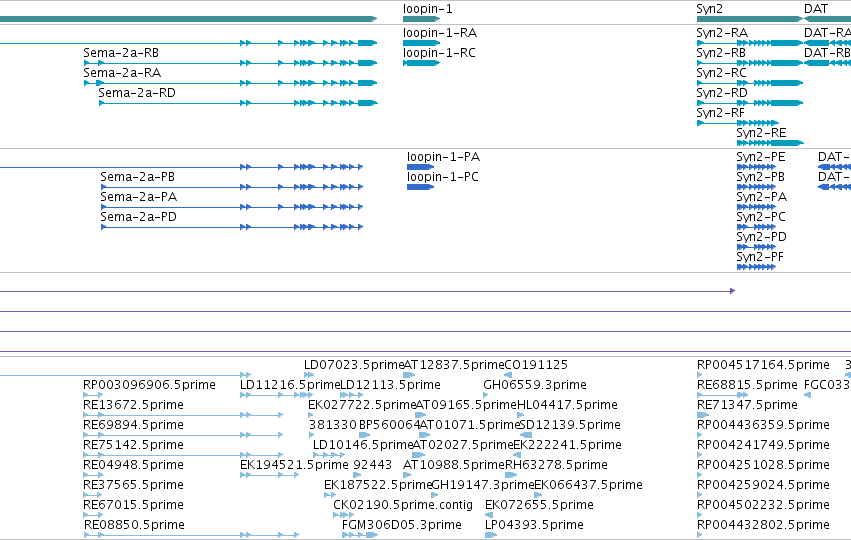The height and width of the screenshot is (540, 851).
Task: Select the loopin-1 gene arrow glyph
Action: click(x=421, y=20)
